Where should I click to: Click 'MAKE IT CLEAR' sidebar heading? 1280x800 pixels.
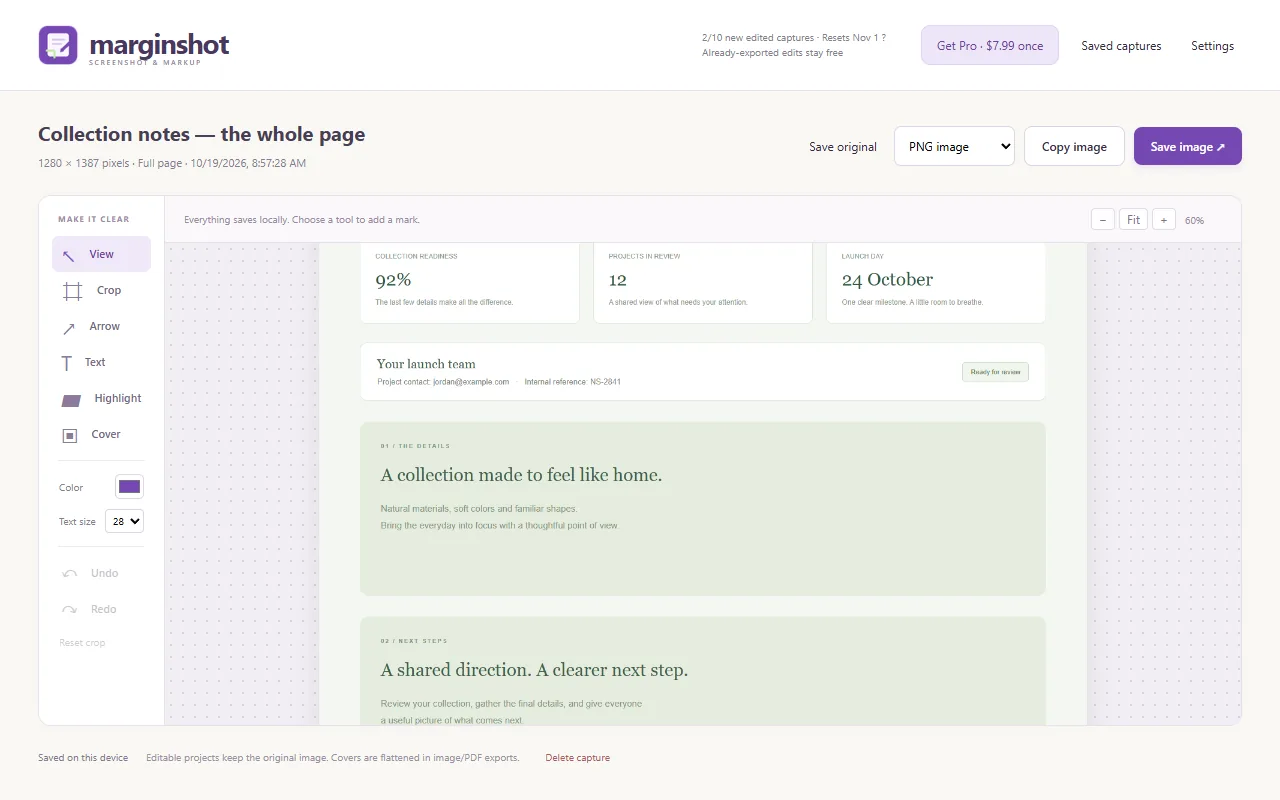pos(94,219)
